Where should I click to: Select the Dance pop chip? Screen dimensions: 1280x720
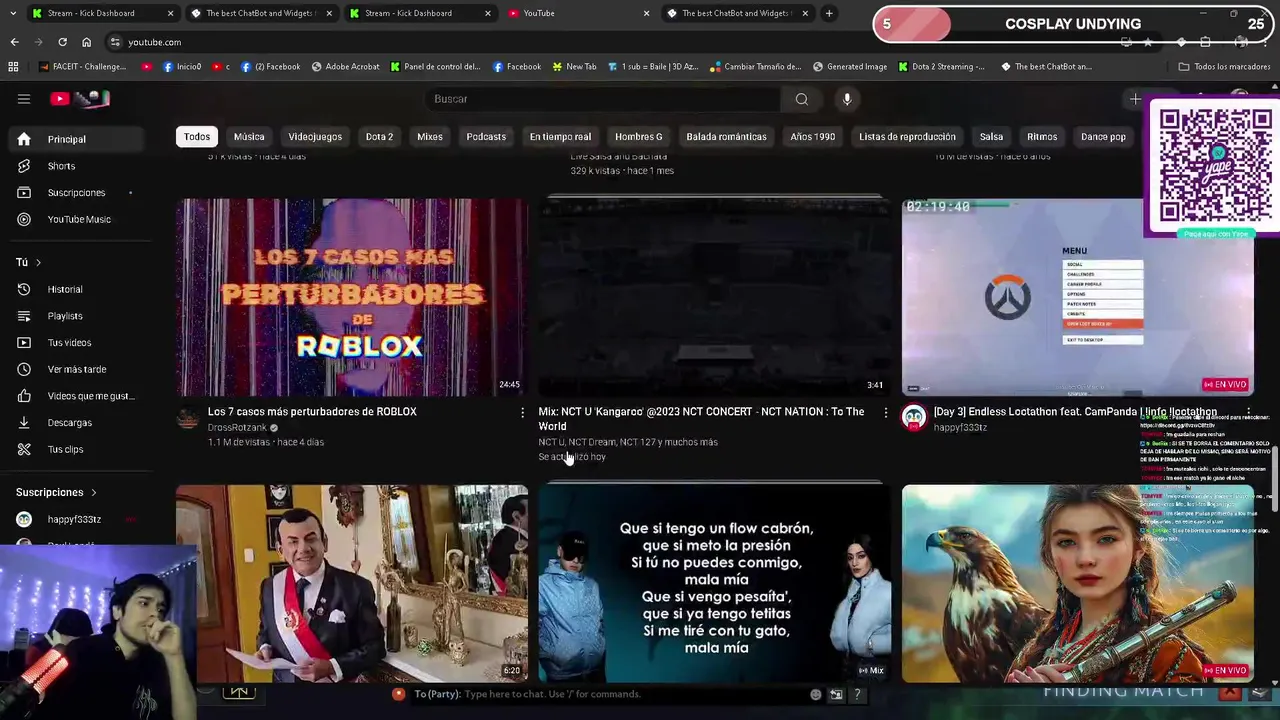(x=1103, y=137)
